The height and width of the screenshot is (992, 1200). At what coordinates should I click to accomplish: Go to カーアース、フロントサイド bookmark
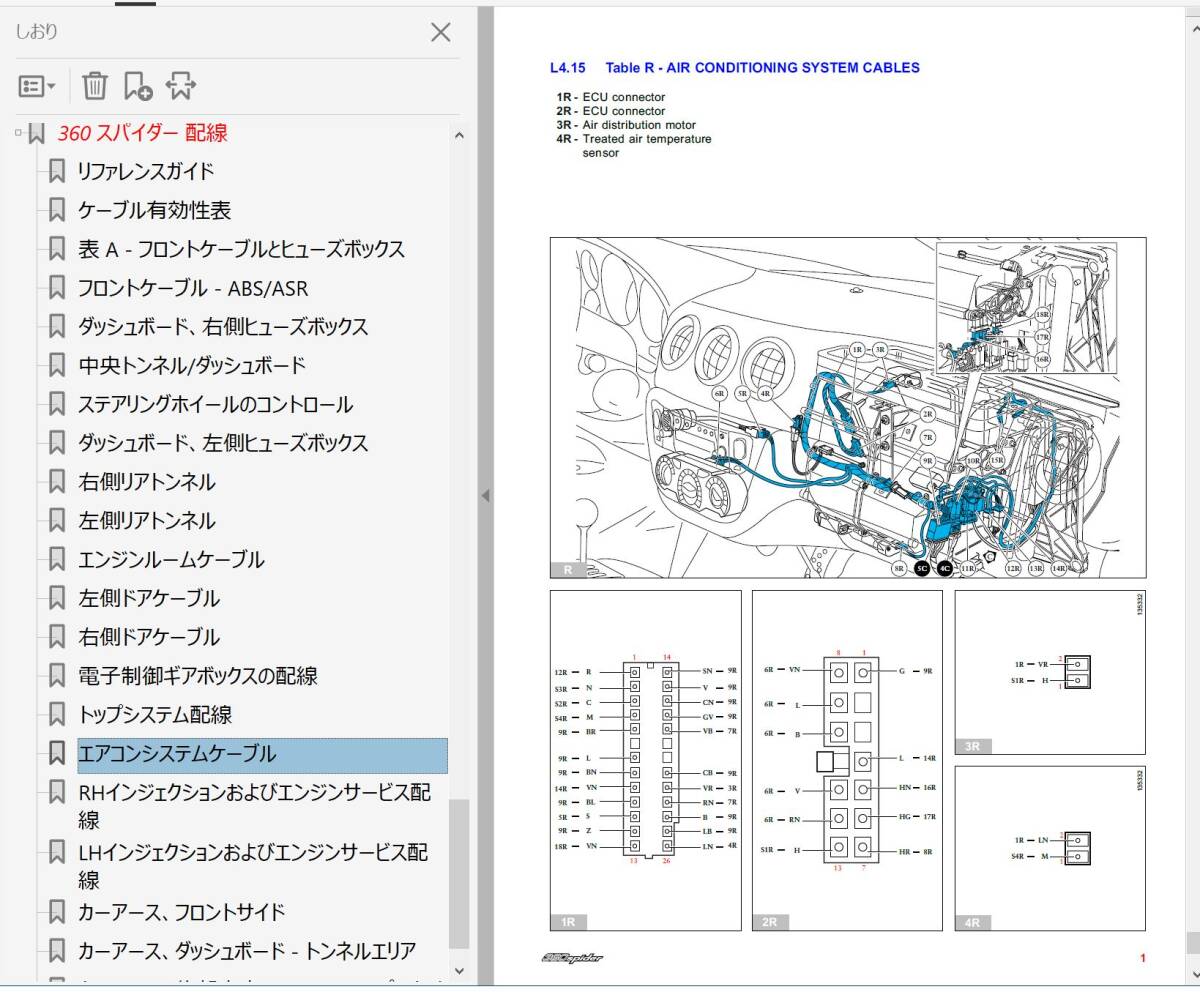point(182,912)
